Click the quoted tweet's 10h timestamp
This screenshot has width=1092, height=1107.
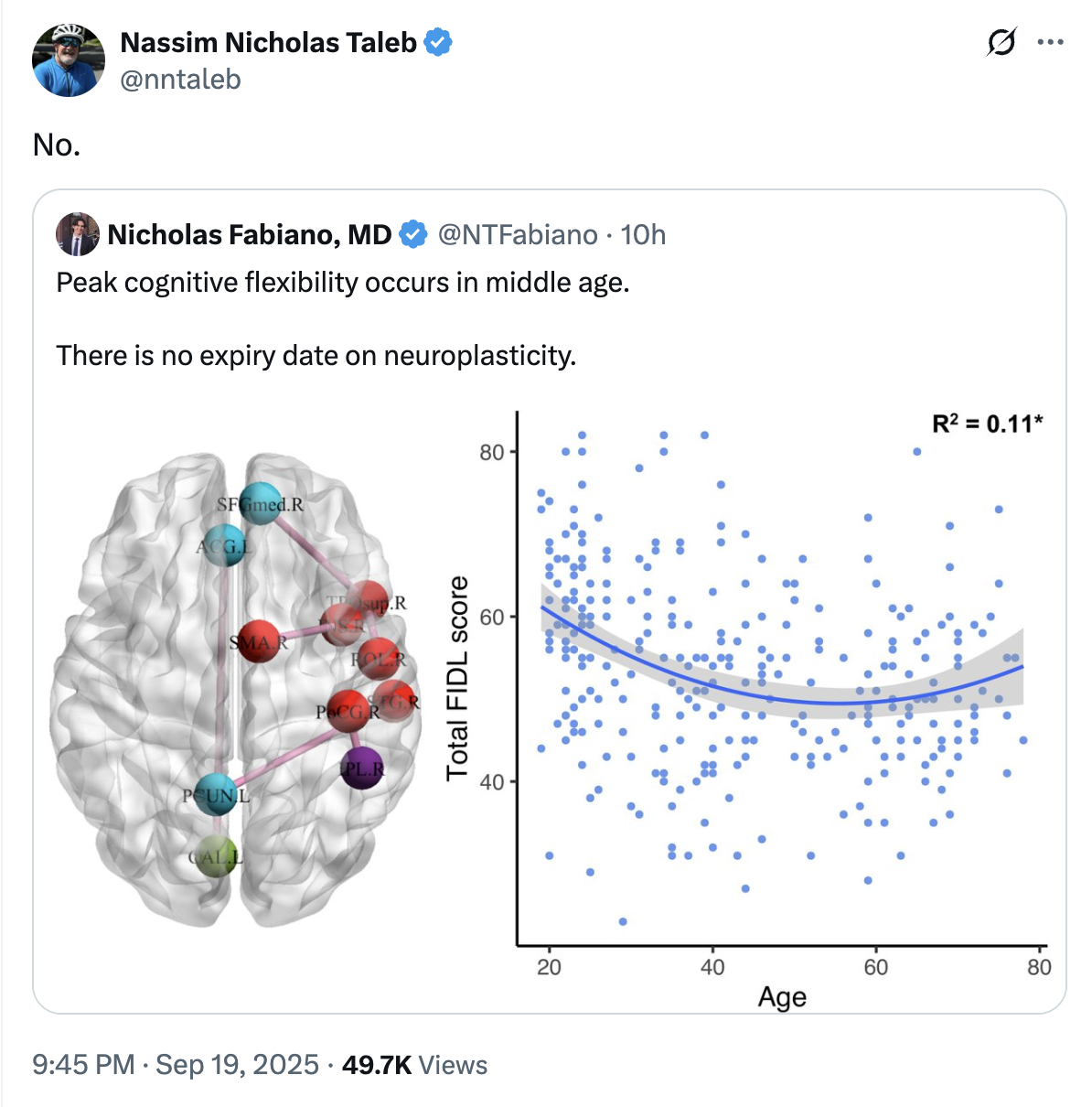click(x=643, y=235)
